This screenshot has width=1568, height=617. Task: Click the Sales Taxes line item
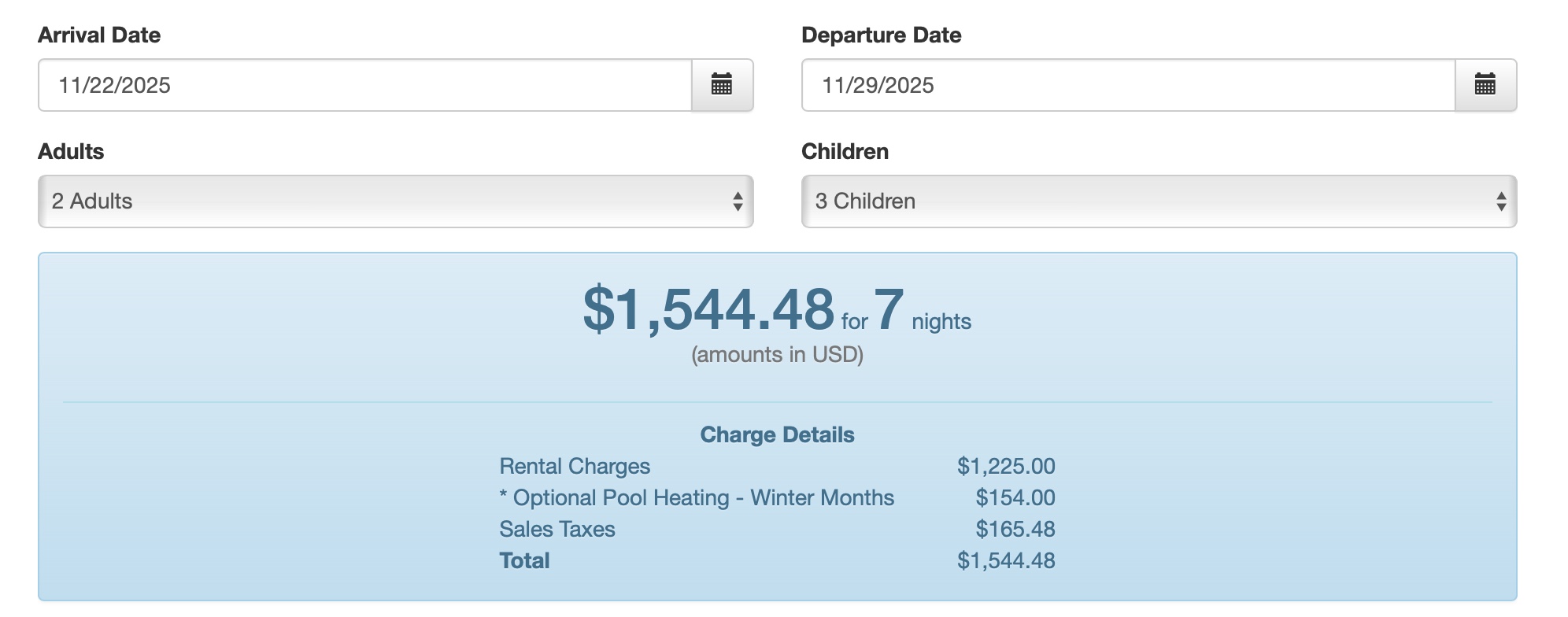pos(557,530)
